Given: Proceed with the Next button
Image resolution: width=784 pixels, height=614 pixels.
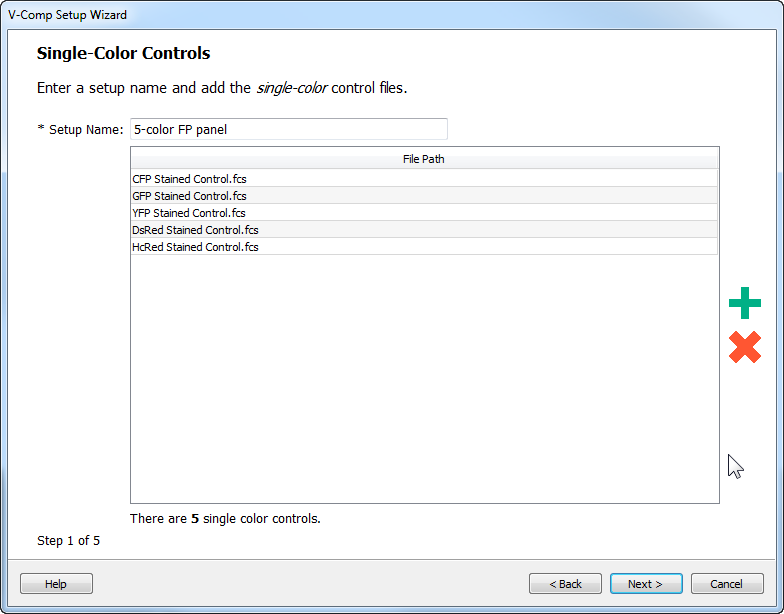Looking at the screenshot, I should pyautogui.click(x=645, y=584).
